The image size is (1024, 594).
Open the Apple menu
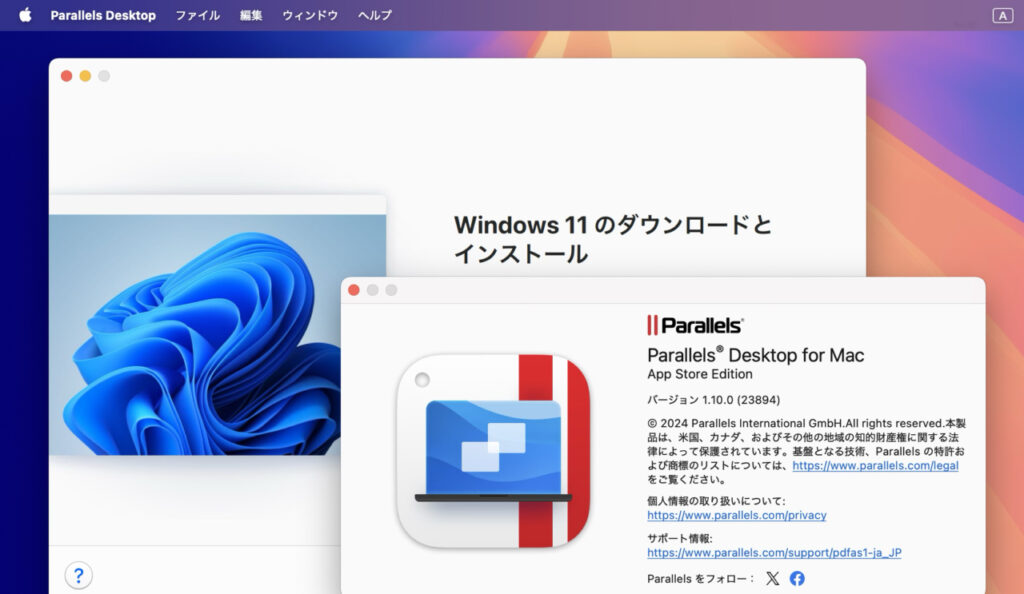[x=24, y=15]
